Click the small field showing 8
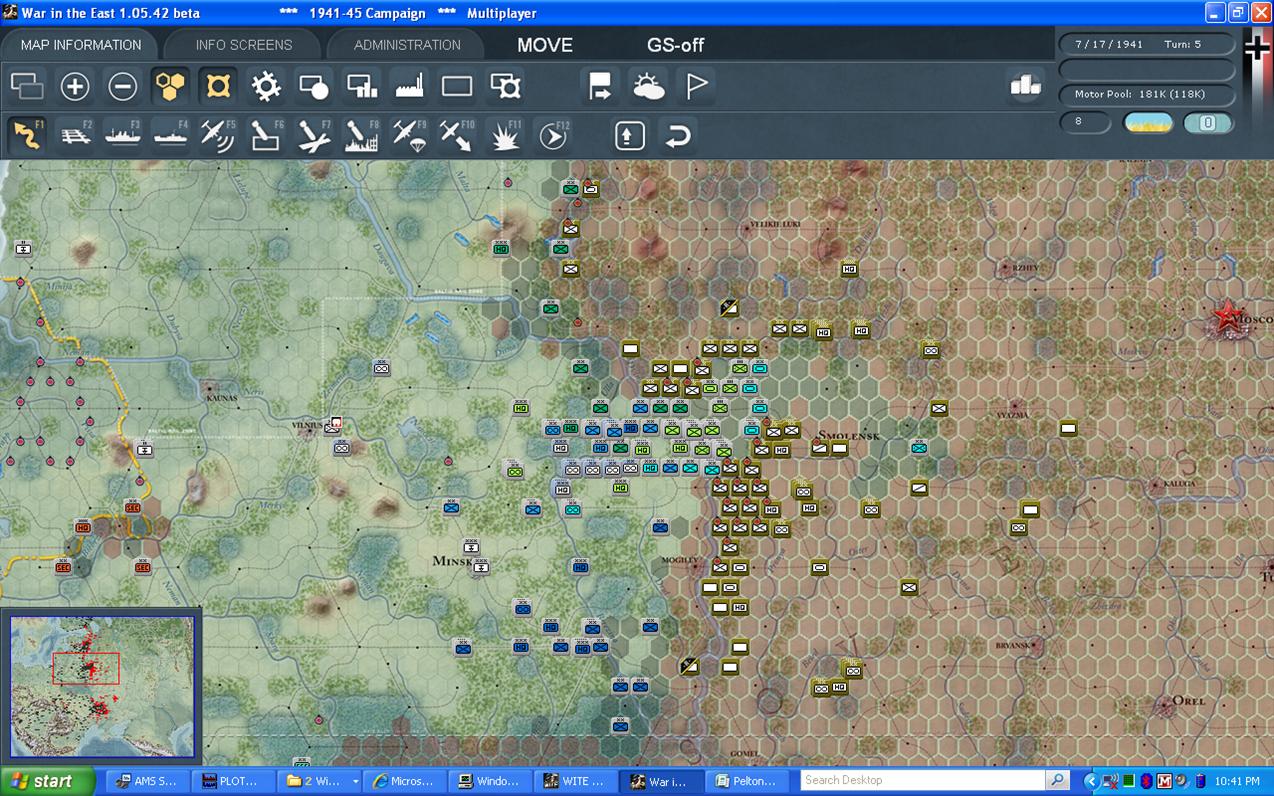 click(1085, 122)
